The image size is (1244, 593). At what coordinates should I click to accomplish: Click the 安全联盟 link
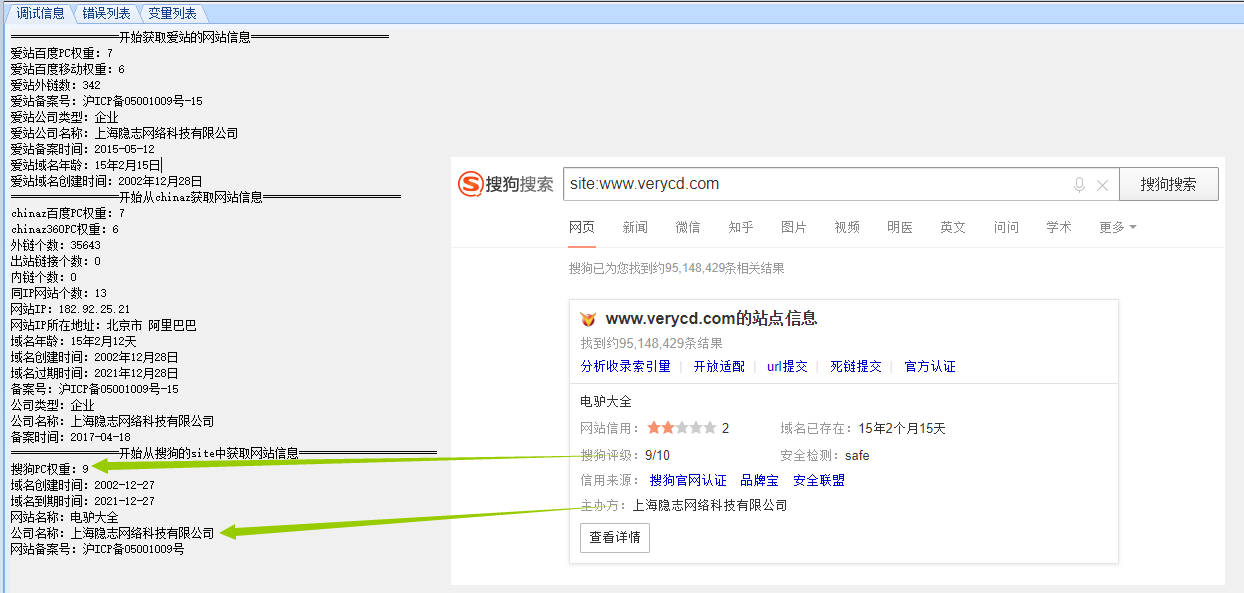tap(819, 480)
